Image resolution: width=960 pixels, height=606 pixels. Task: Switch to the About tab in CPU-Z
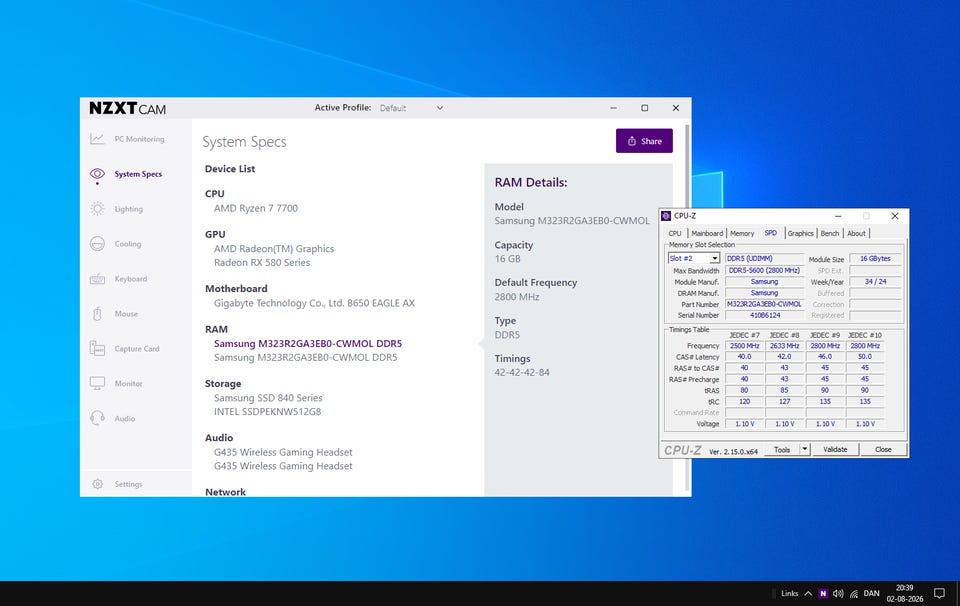856,233
